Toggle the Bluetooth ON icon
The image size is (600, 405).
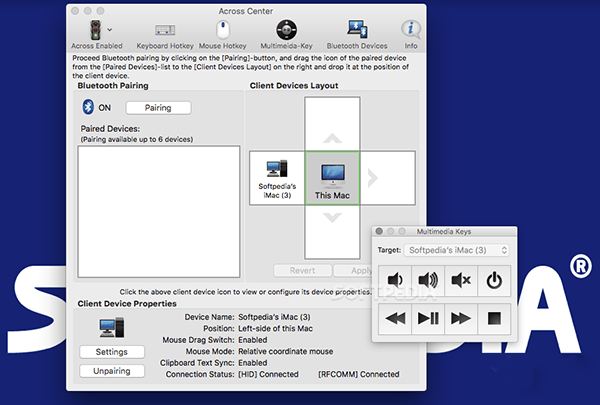pyautogui.click(x=88, y=107)
